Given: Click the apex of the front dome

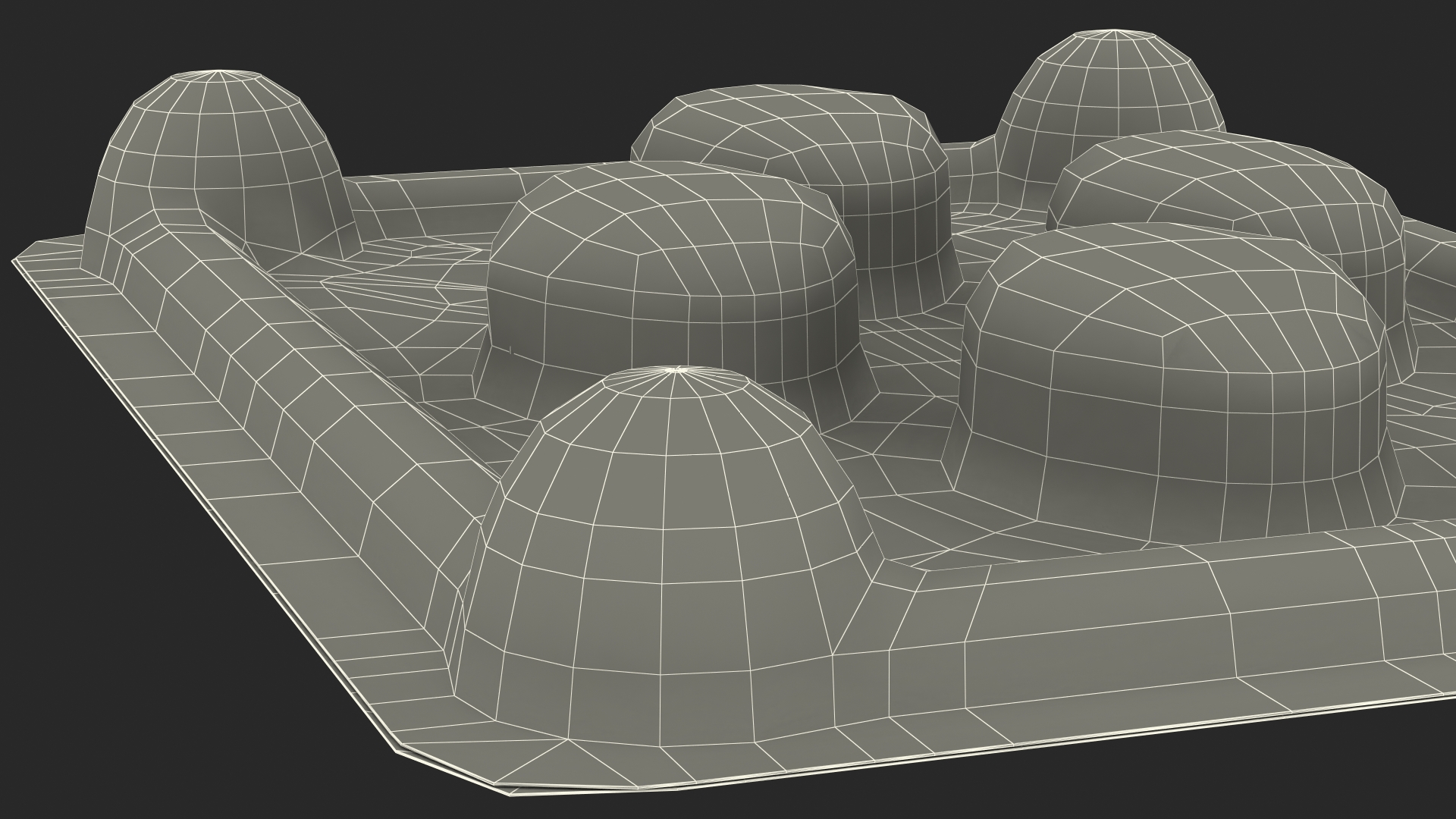Looking at the screenshot, I should point(677,370).
